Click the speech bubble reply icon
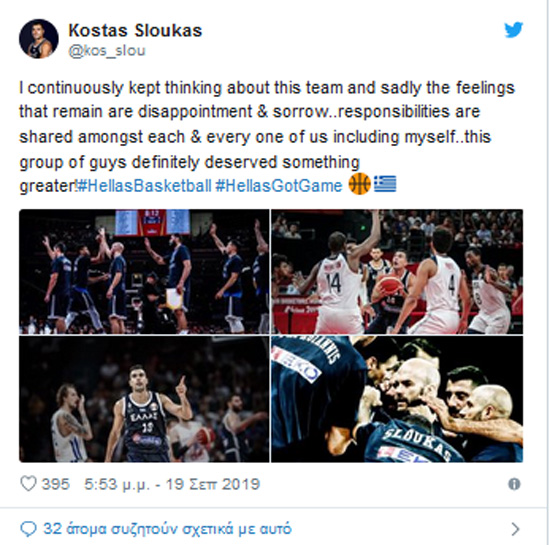This screenshot has height=545, width=550. [28, 529]
